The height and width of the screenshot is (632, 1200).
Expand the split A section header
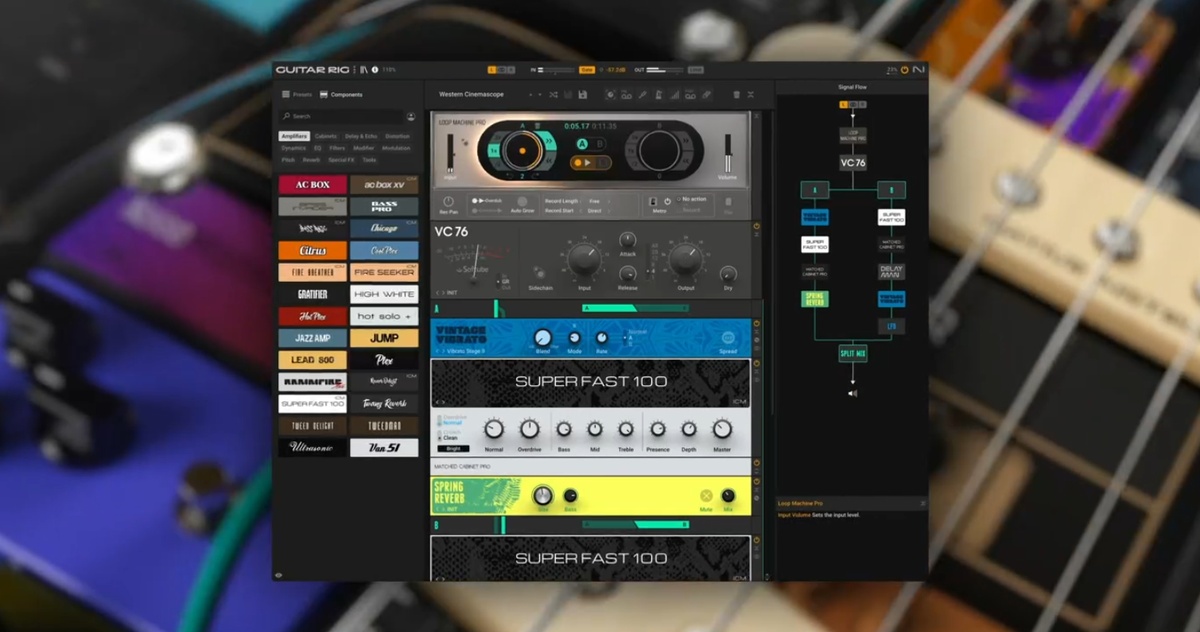click(x=436, y=308)
